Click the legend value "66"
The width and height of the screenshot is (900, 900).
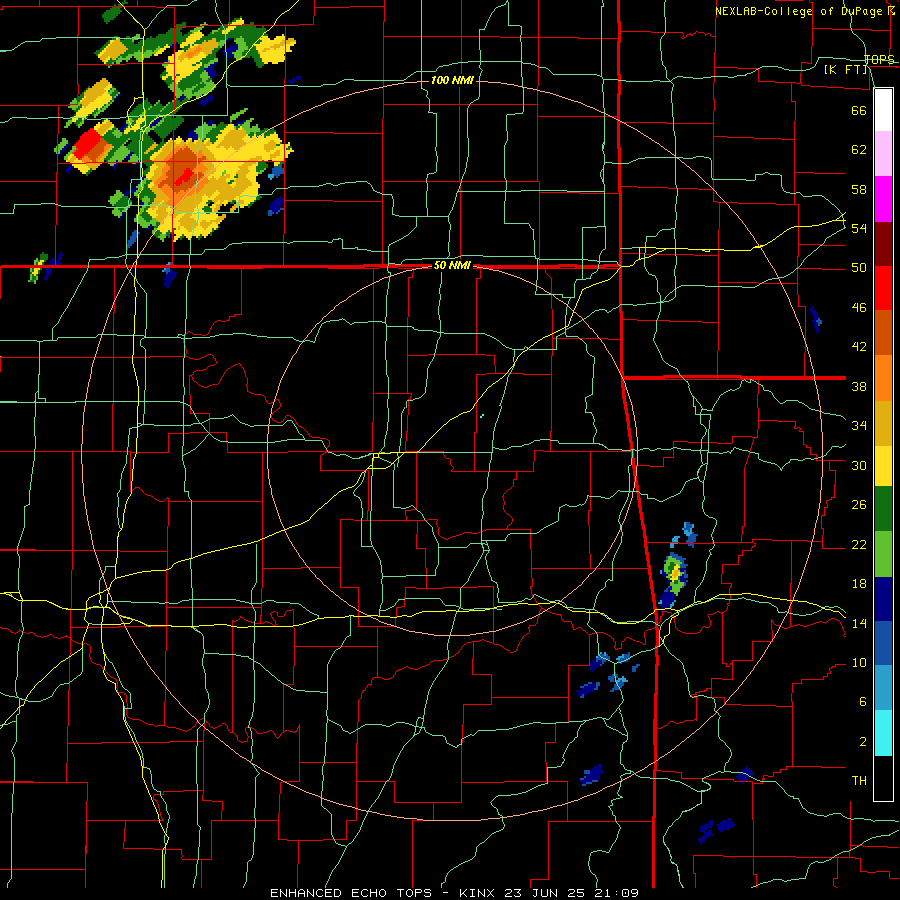pos(859,110)
